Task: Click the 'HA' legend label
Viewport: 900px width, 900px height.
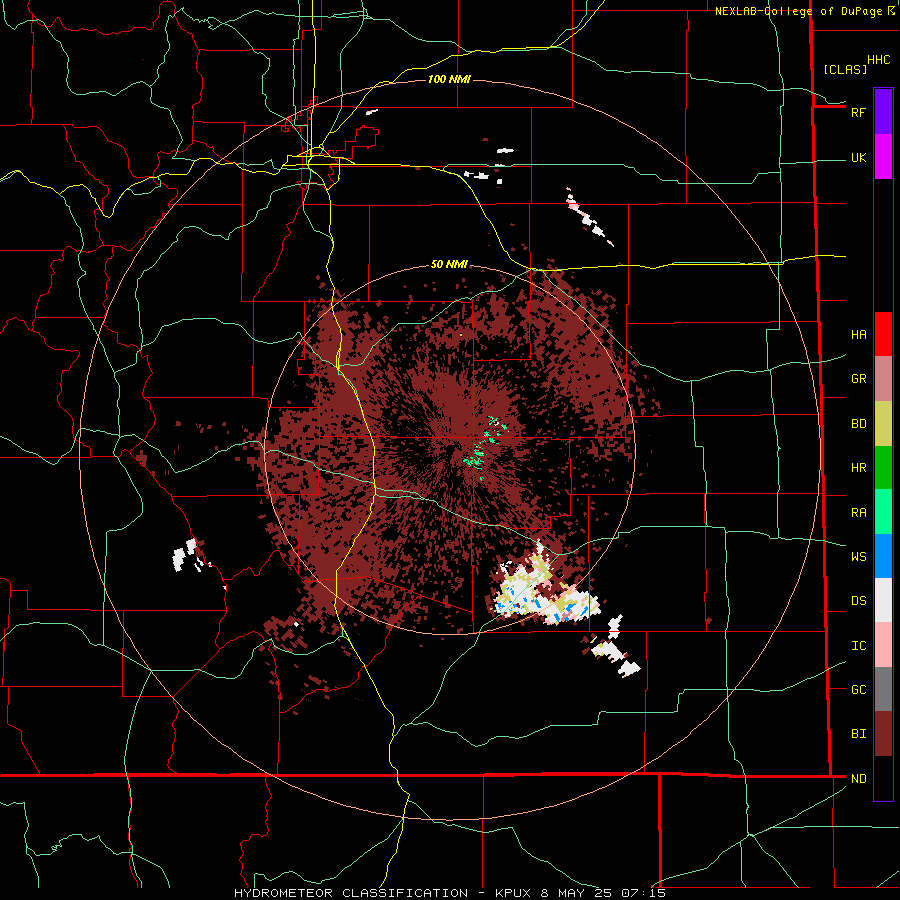Action: click(x=858, y=335)
